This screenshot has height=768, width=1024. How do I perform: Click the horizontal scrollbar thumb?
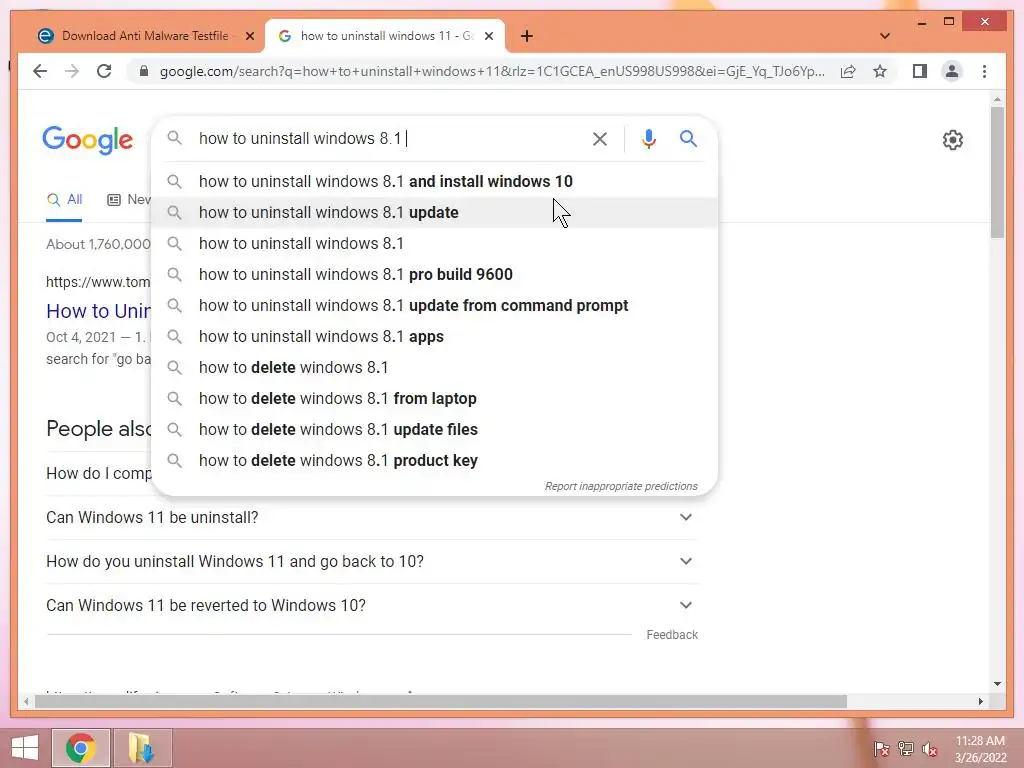tap(441, 701)
